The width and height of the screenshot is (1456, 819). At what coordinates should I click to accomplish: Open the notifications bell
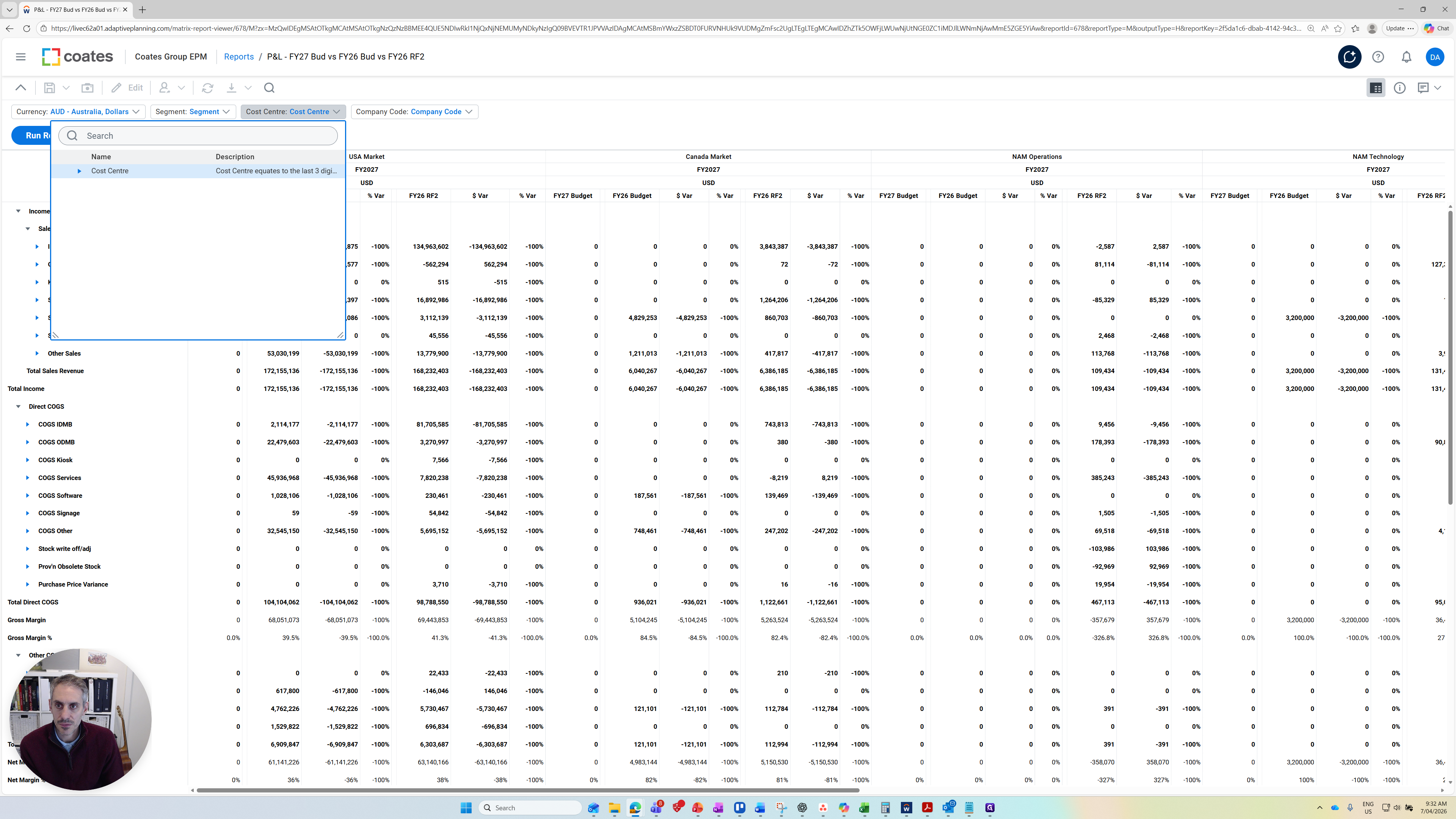click(x=1406, y=56)
